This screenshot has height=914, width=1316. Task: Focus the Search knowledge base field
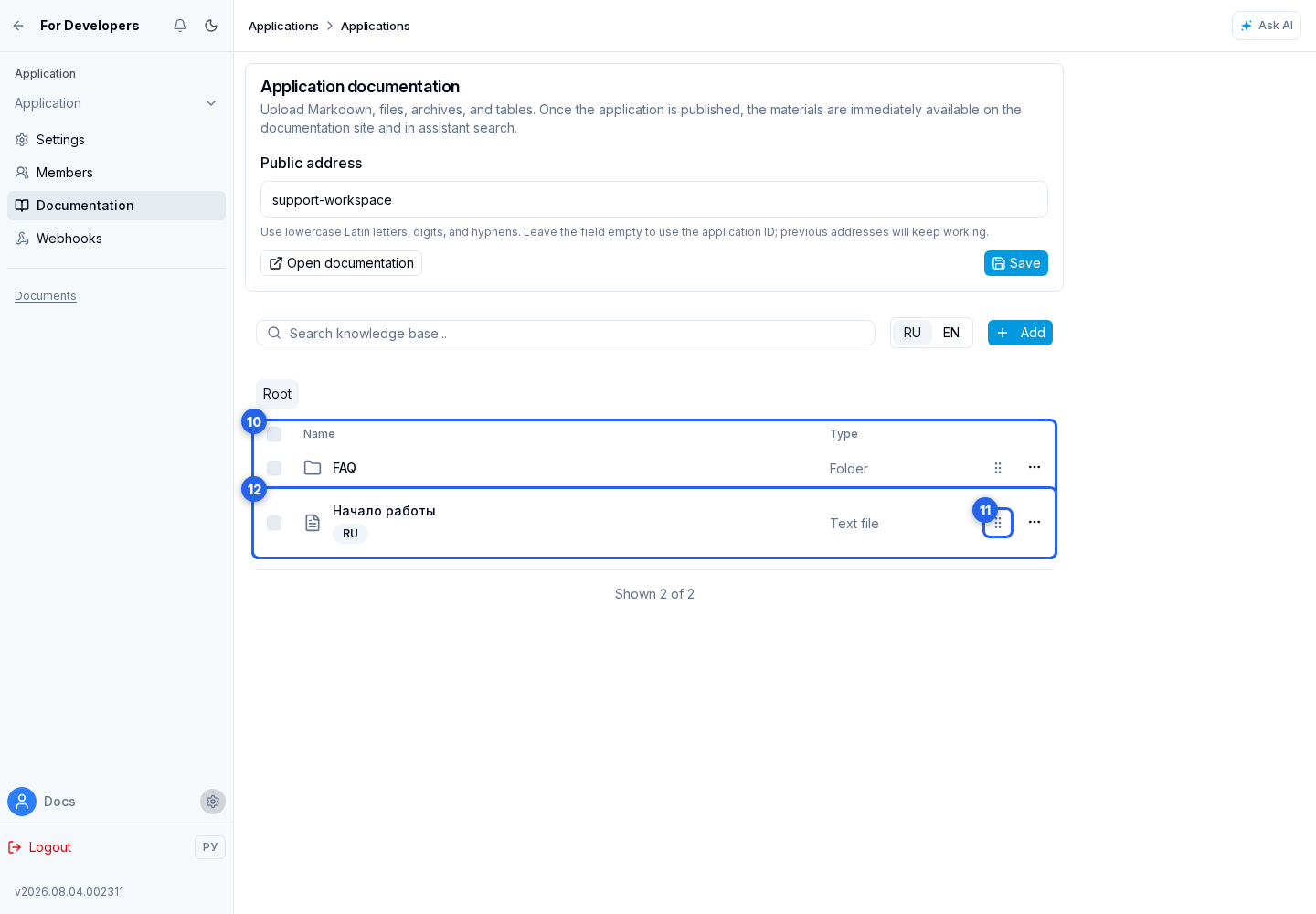tap(566, 333)
